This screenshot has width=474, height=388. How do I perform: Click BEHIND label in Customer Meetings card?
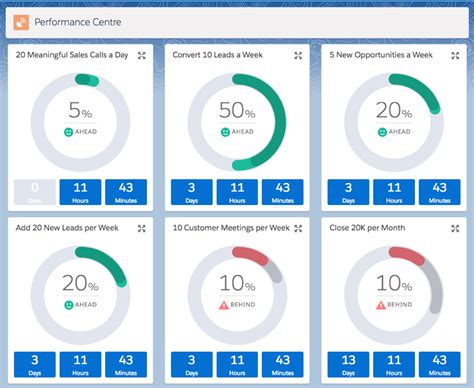pos(243,304)
